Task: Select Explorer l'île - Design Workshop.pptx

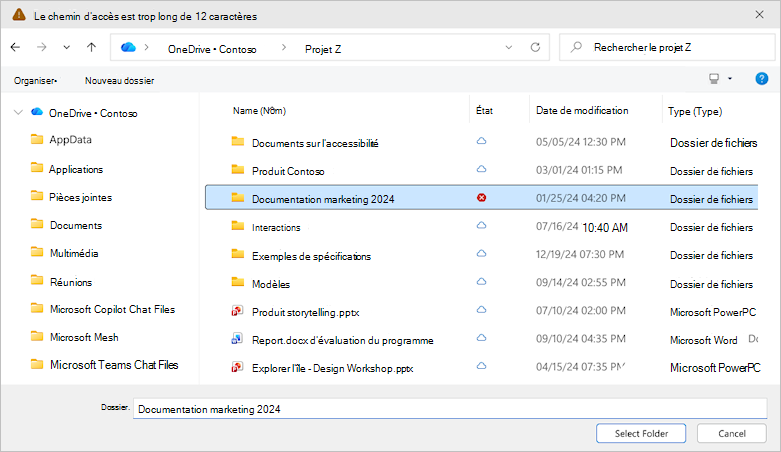Action: point(332,368)
